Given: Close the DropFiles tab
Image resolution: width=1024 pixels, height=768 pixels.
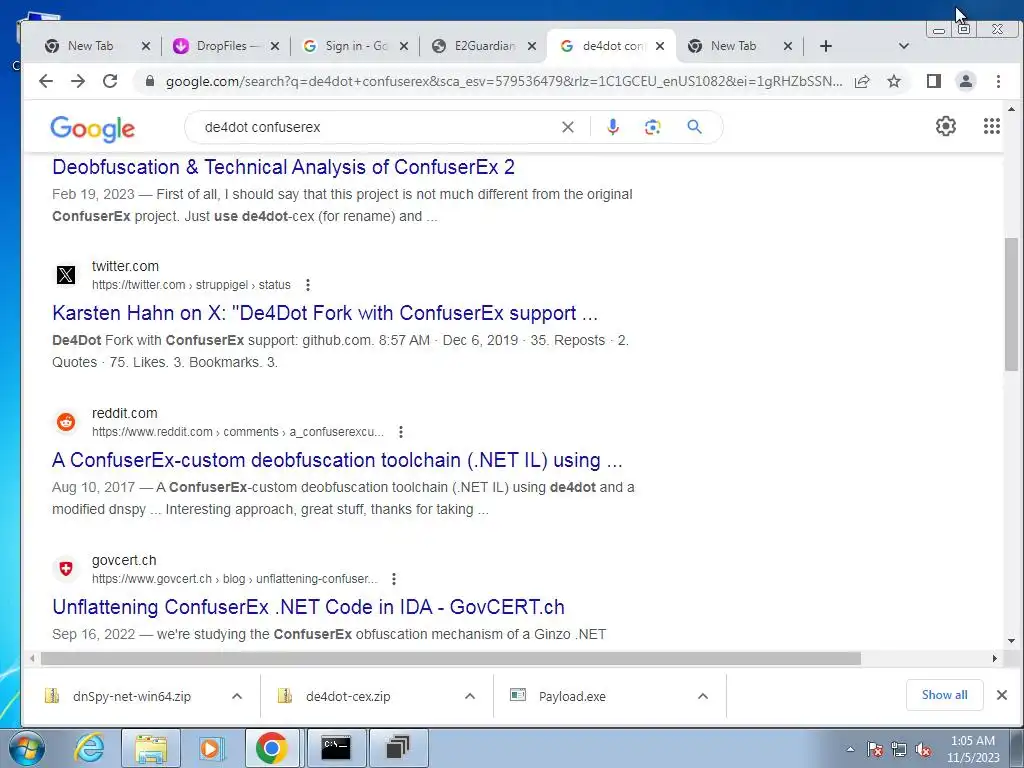Looking at the screenshot, I should [x=275, y=46].
